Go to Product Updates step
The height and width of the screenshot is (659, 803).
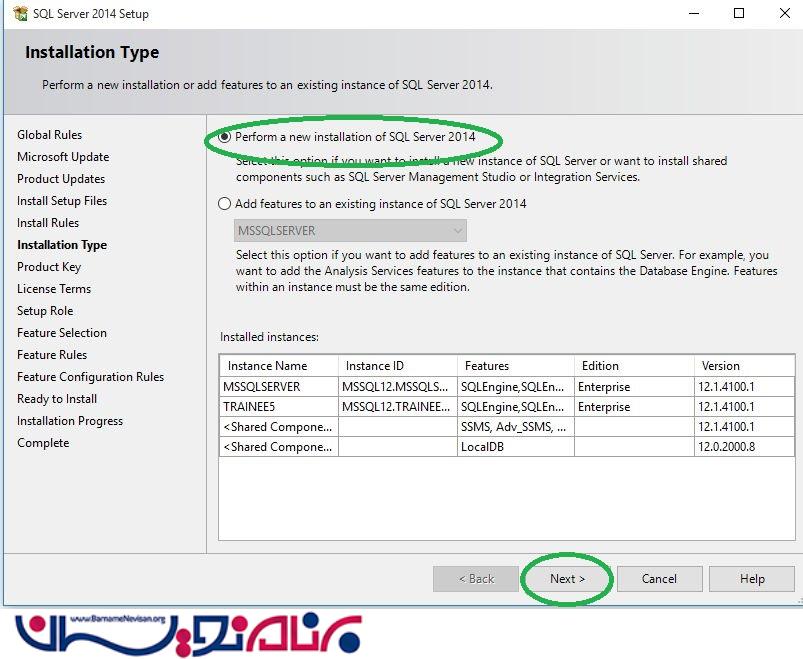[61, 179]
